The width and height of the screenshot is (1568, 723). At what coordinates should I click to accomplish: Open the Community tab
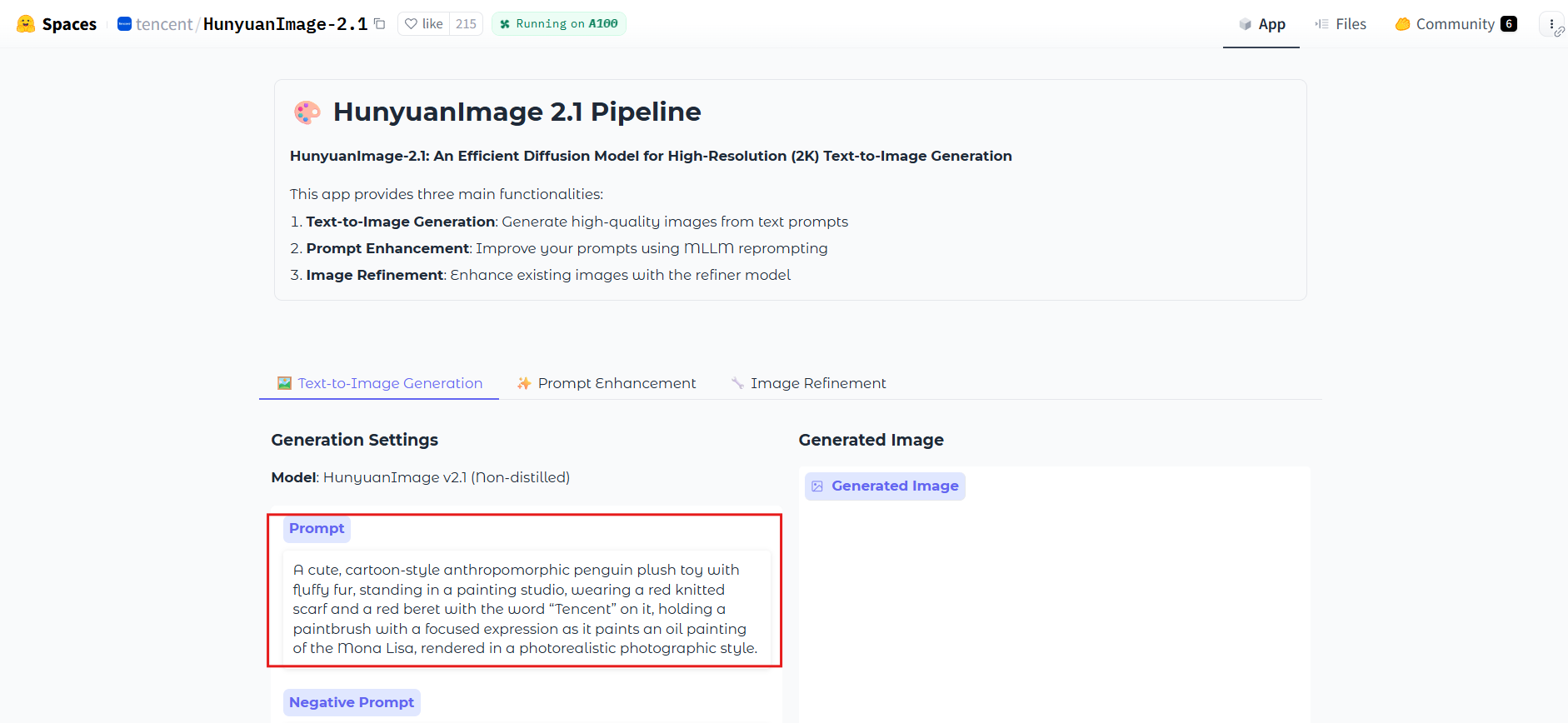tap(1455, 24)
